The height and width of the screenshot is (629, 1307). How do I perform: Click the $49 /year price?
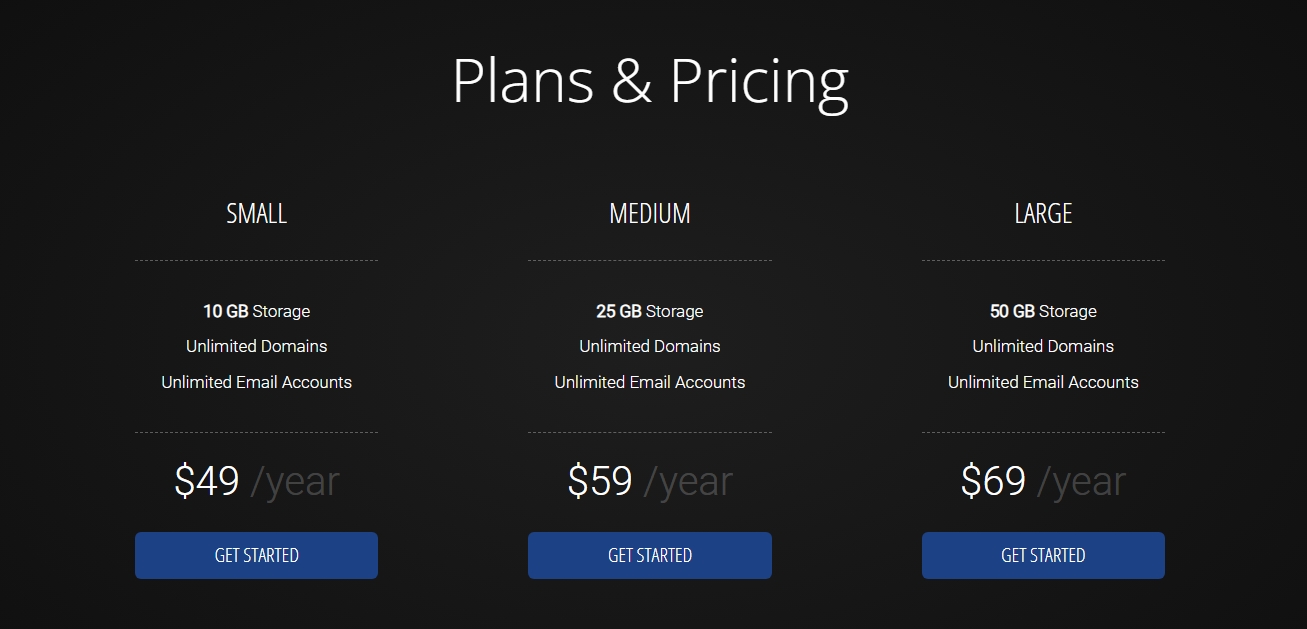(256, 482)
